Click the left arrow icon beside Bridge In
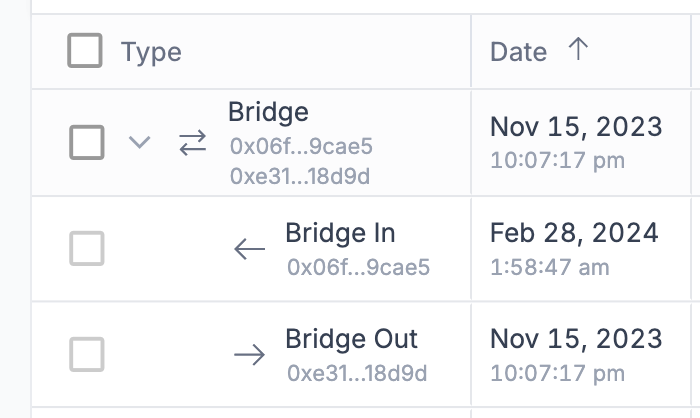This screenshot has width=700, height=418. [x=249, y=250]
